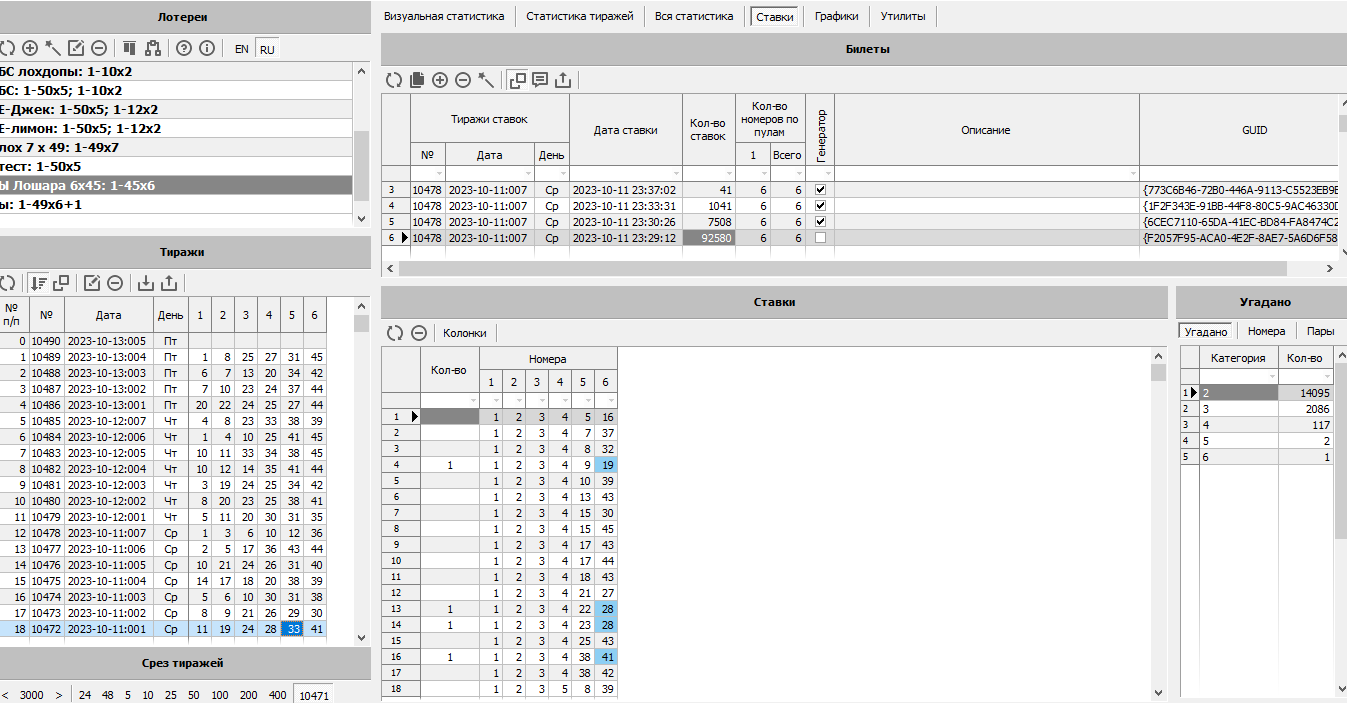Select slice value 10471
Viewport: 1347px width, 703px height.
click(x=314, y=695)
